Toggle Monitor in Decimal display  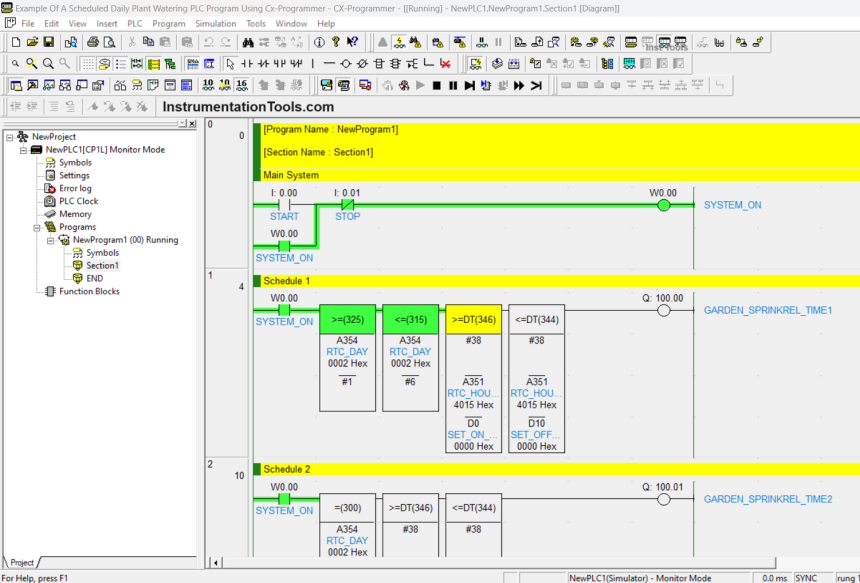(208, 86)
